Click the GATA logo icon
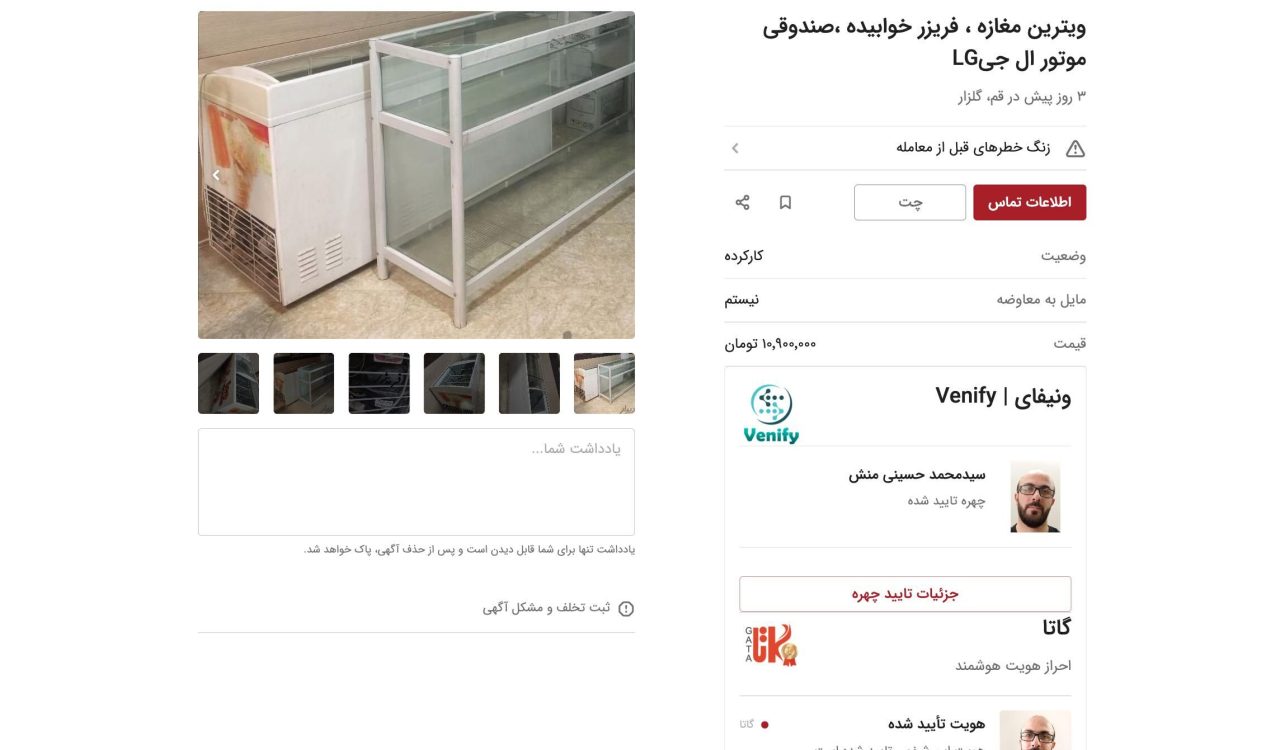This screenshot has width=1280, height=750. click(x=771, y=645)
